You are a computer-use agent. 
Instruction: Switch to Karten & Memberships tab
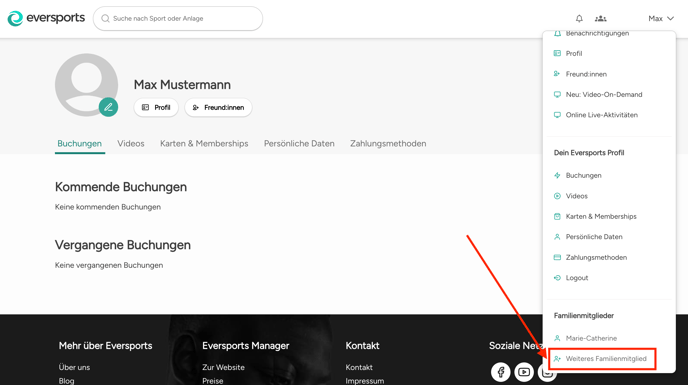[204, 144]
